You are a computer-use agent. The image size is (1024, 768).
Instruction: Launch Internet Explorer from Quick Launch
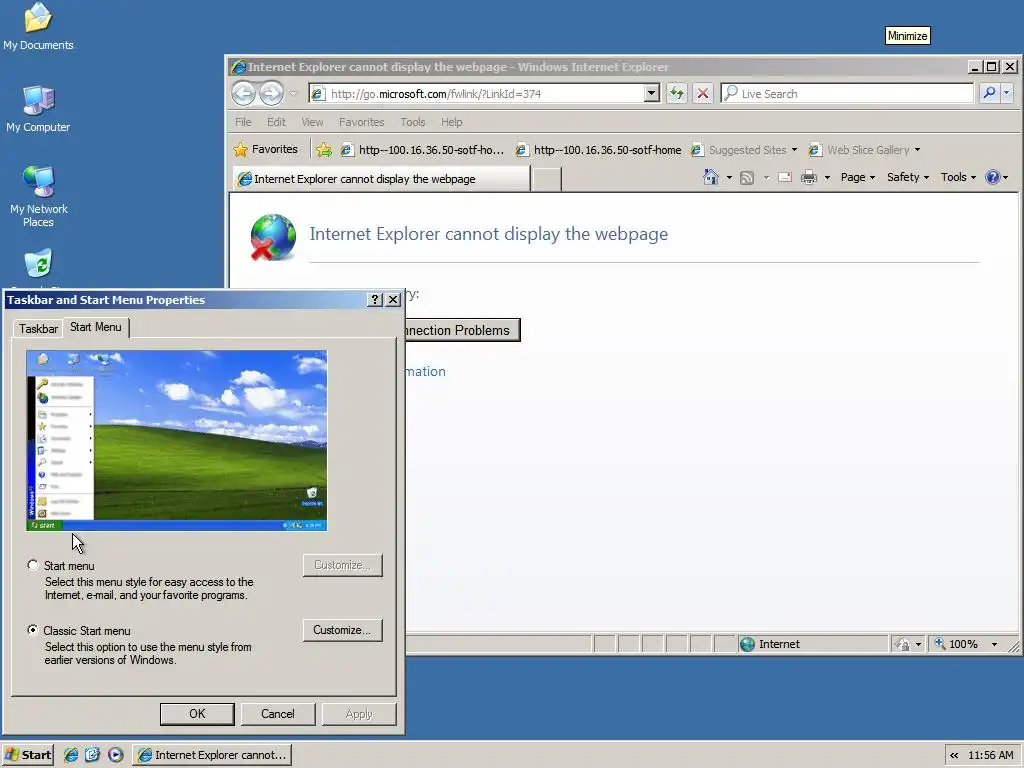pos(71,755)
